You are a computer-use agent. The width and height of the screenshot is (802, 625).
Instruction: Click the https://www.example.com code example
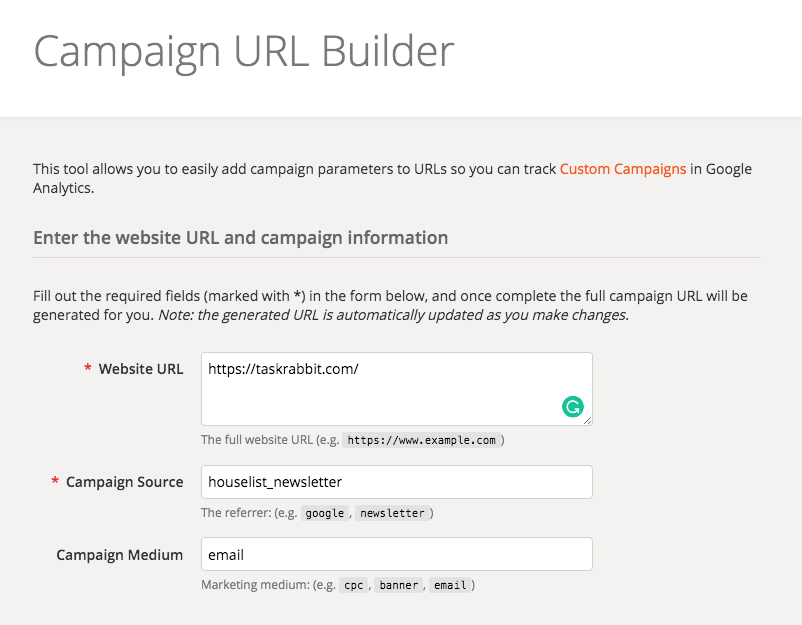click(x=421, y=440)
